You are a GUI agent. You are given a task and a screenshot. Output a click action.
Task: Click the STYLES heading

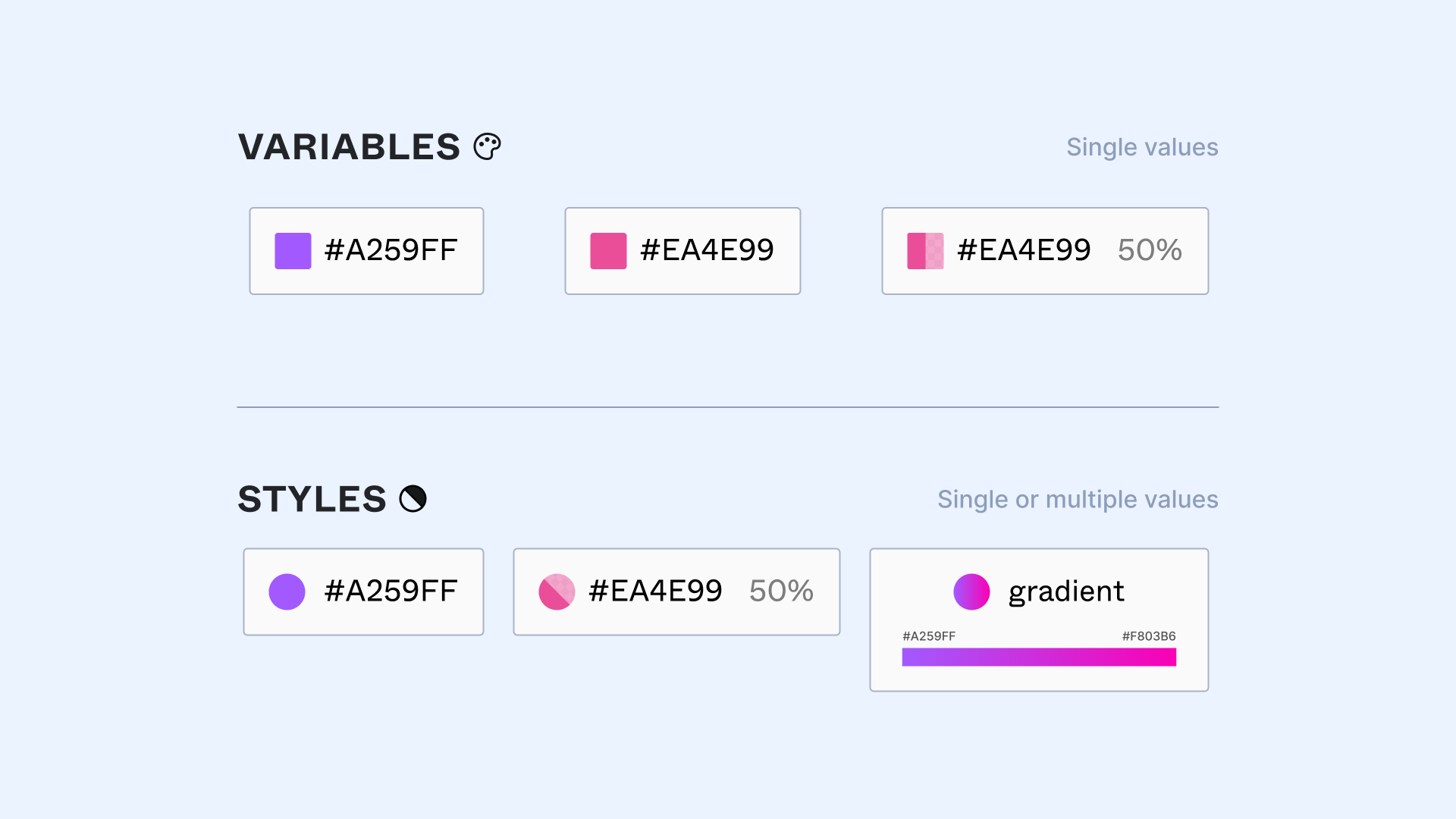pyautogui.click(x=312, y=499)
